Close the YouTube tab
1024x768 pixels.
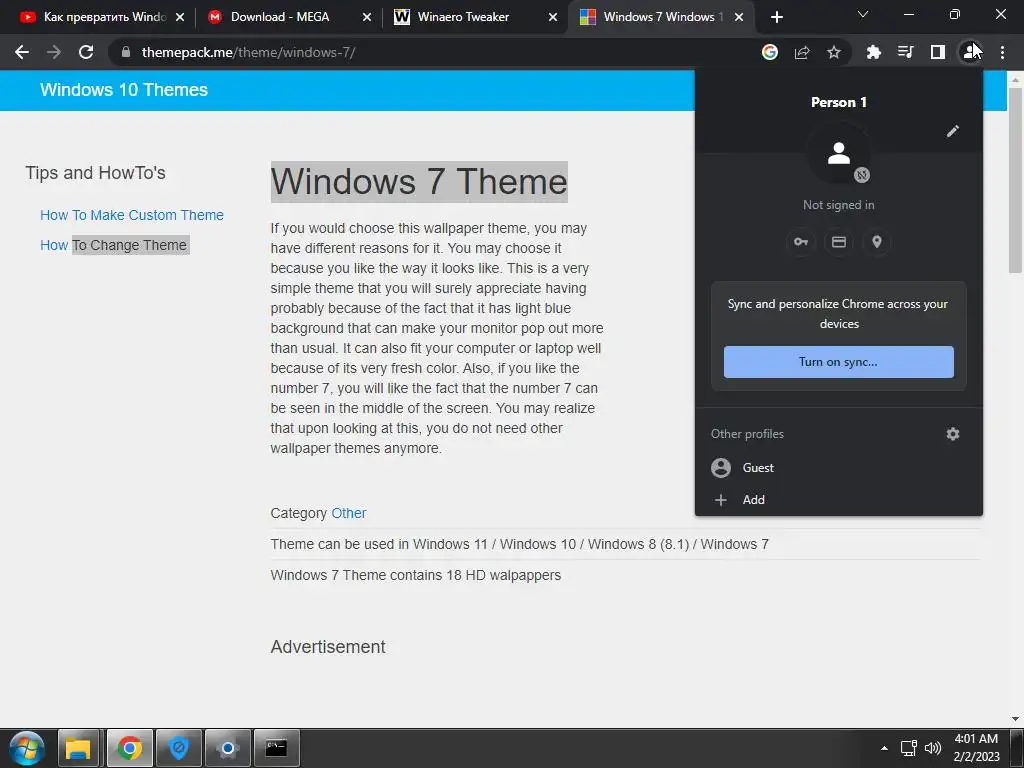(180, 17)
